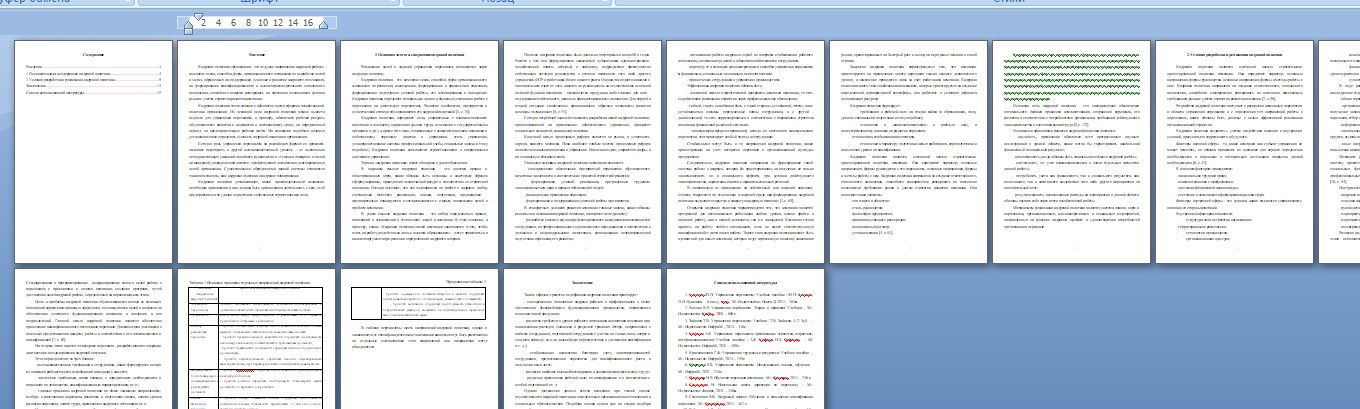Image resolution: width=1360 pixels, height=409 pixels.
Task: Click the Заключение heading text
Action: click(579, 284)
